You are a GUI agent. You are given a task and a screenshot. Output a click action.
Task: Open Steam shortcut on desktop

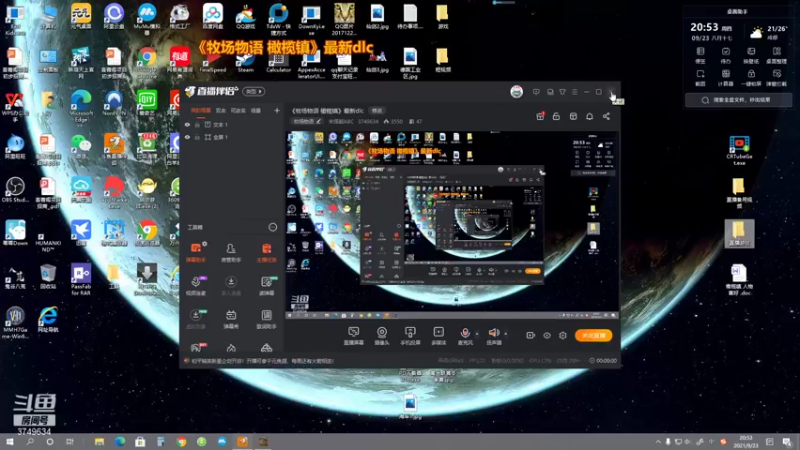pos(245,63)
